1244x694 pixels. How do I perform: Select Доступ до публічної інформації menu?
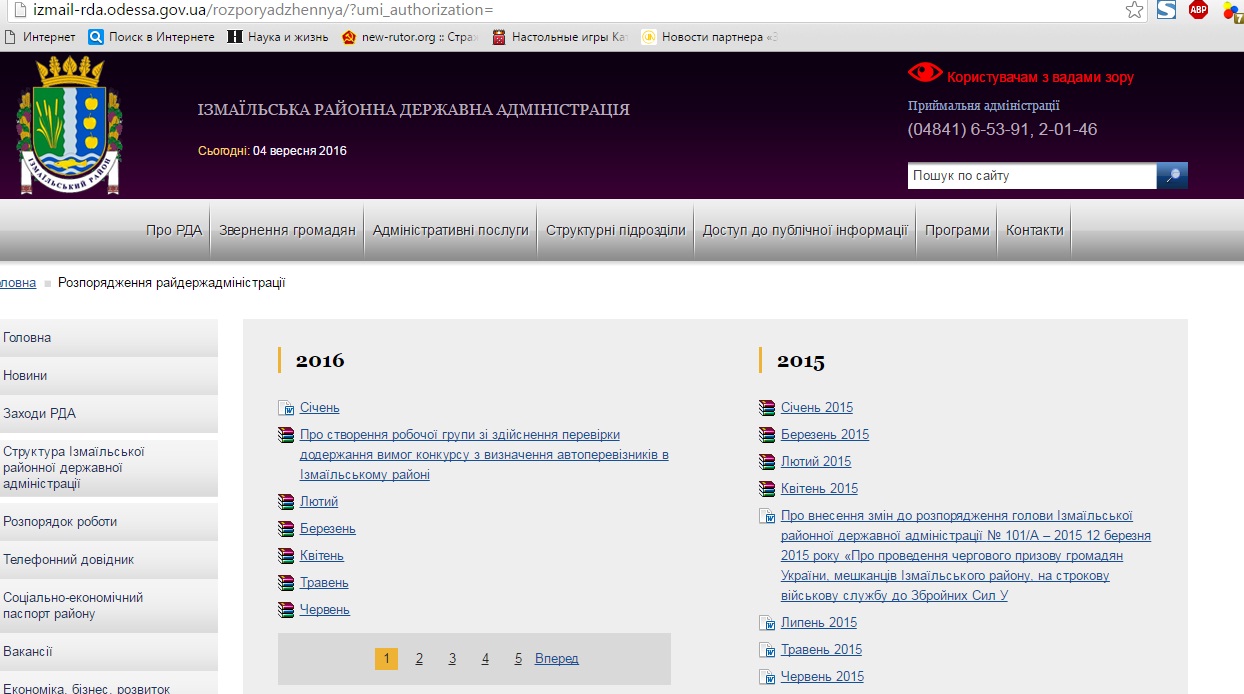[x=804, y=230]
